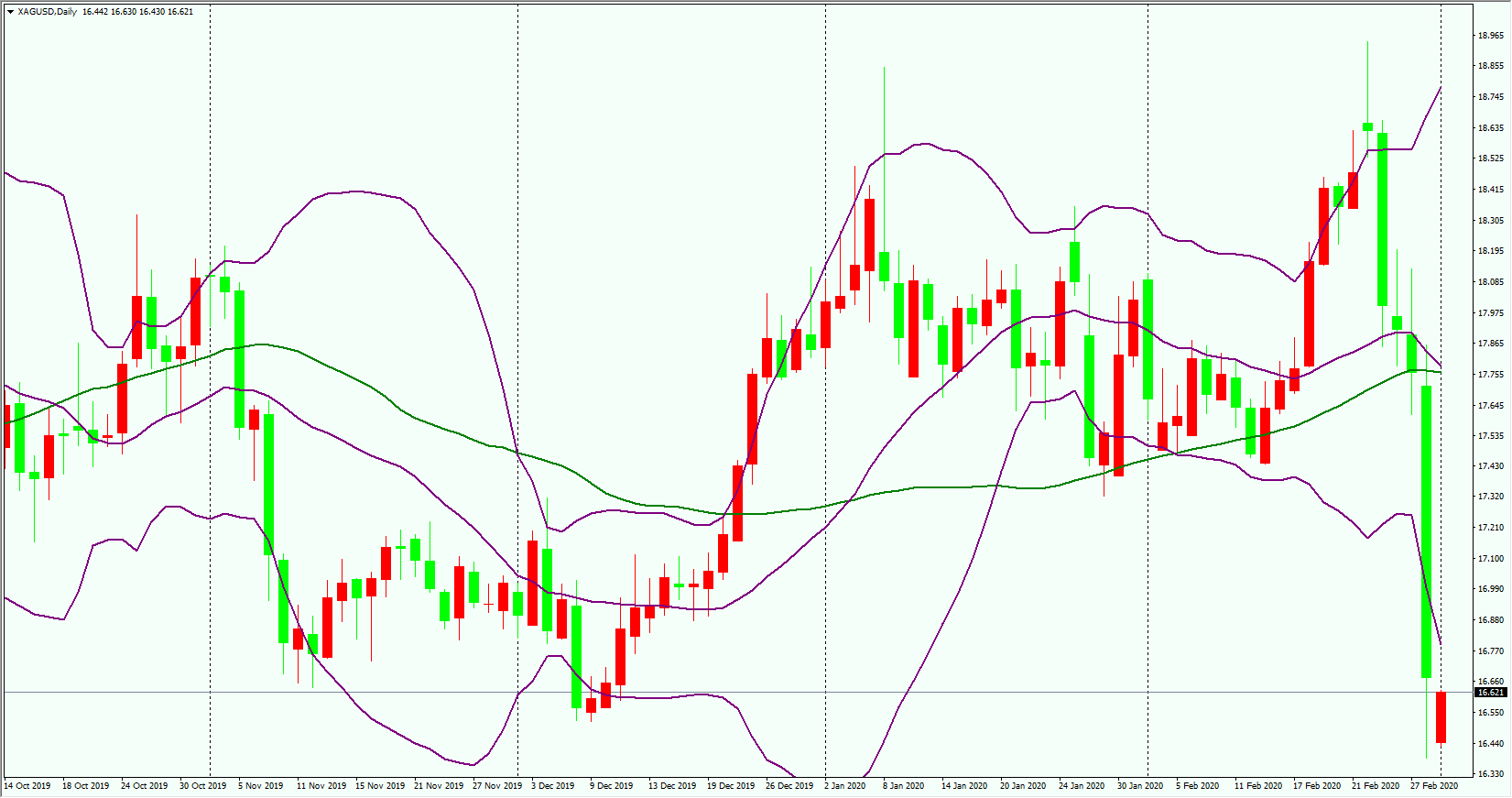Click the 17 Feb 2020 date label
The image size is (1512, 798).
coord(1317,786)
